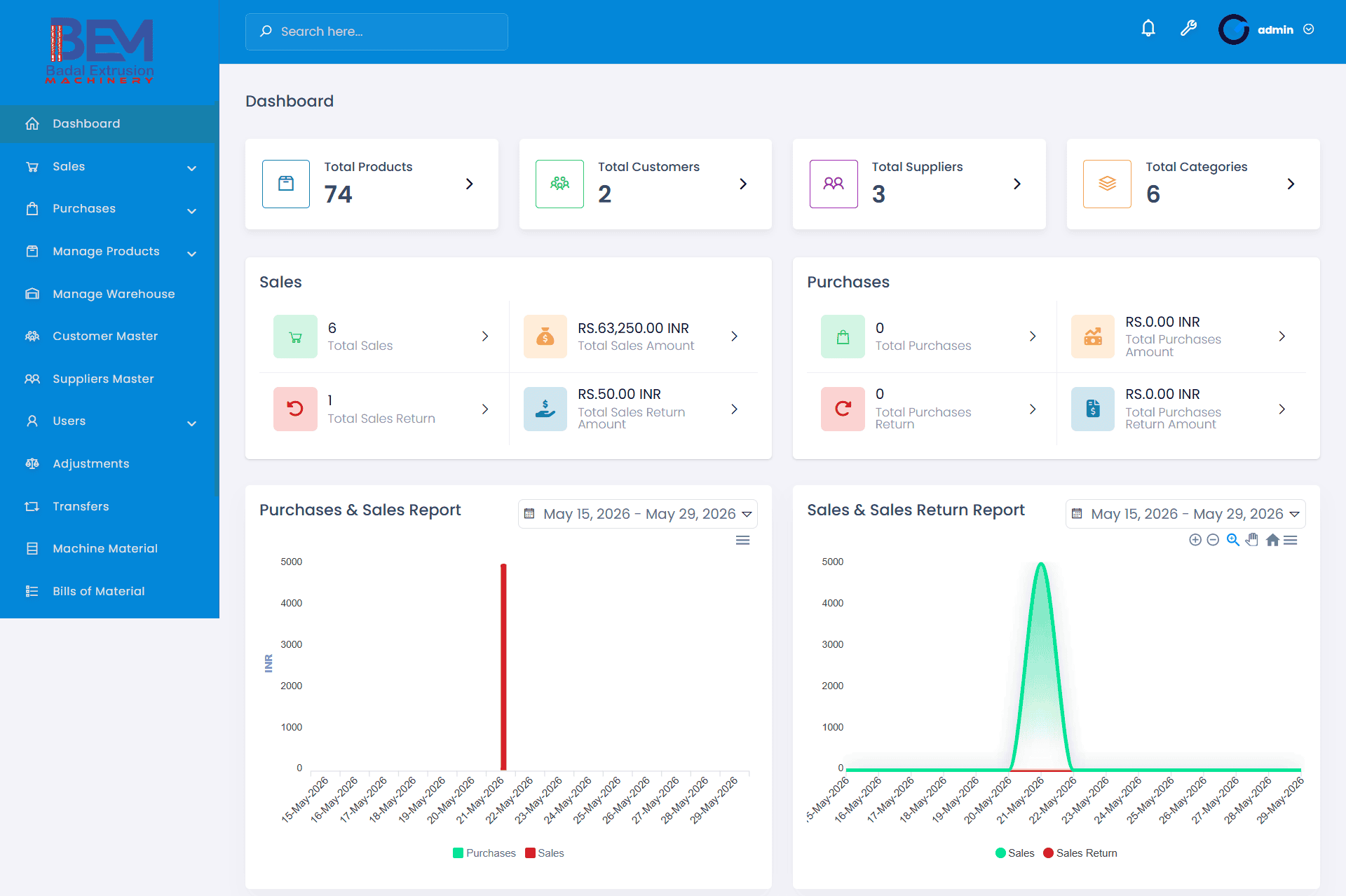Click the Total Purchases Return redo icon
The image size is (1346, 896).
843,409
